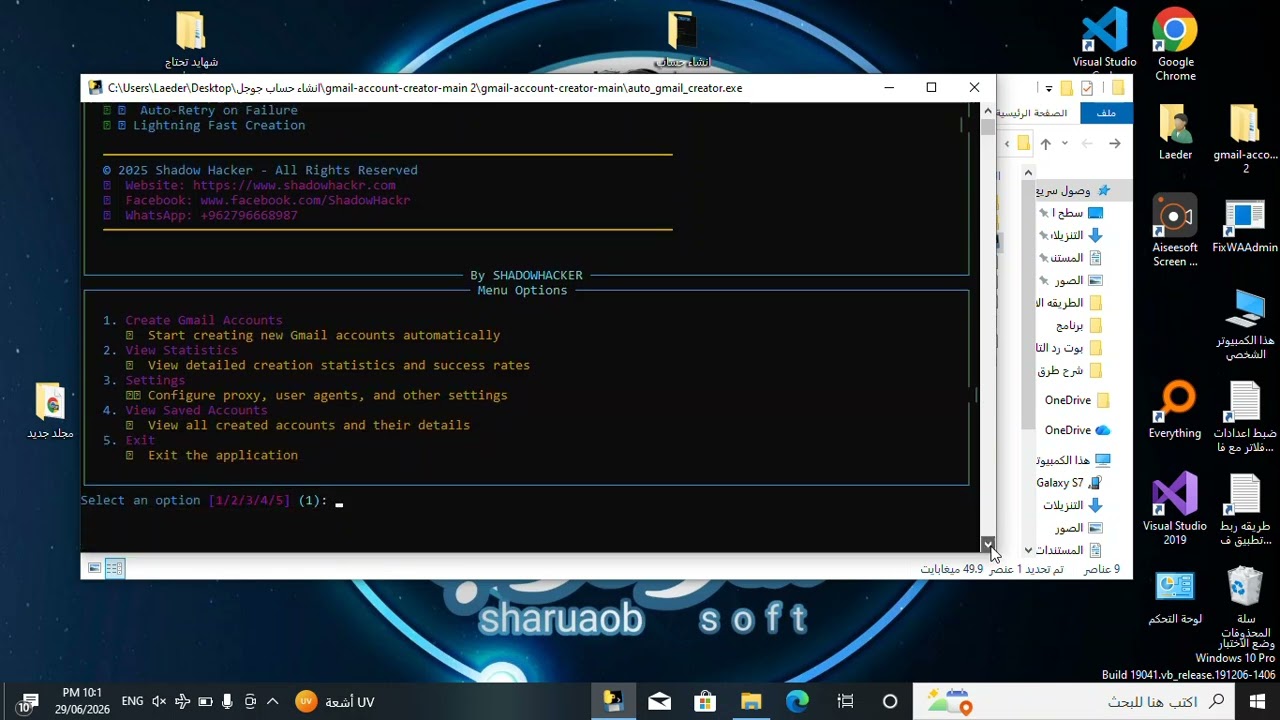Open the Mail app on the taskbar

(x=659, y=701)
